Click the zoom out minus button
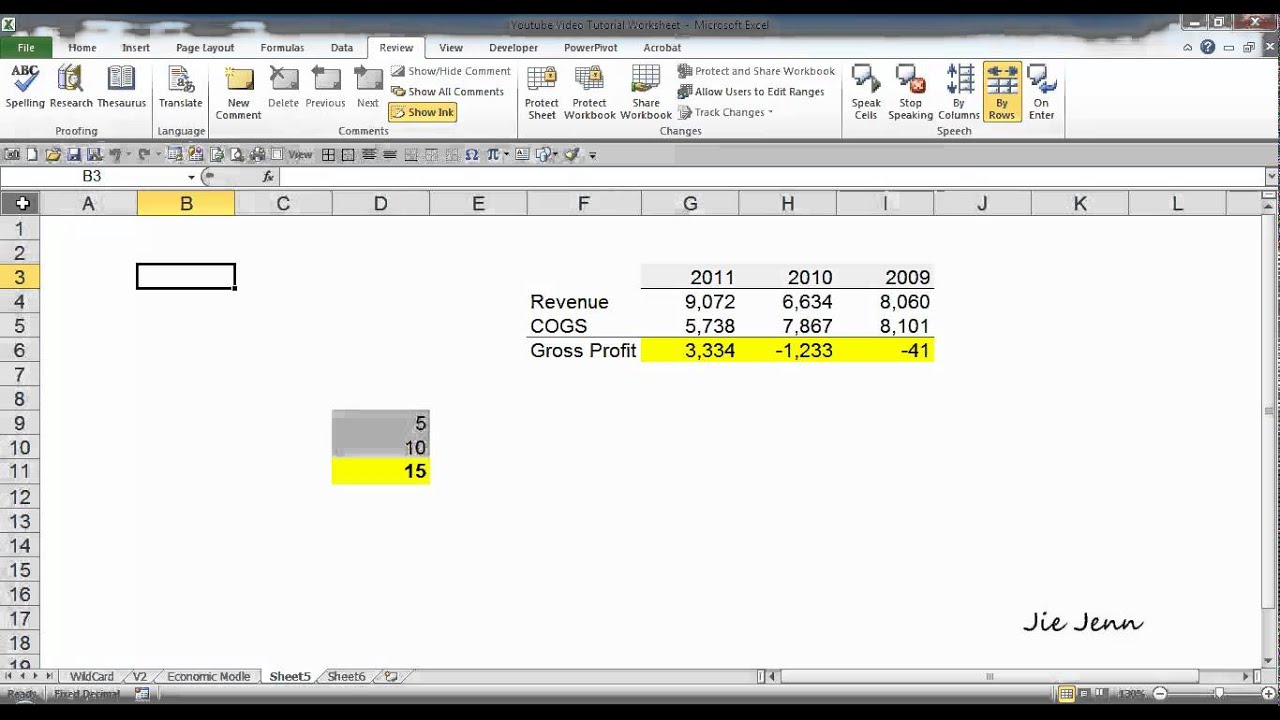 1161,694
